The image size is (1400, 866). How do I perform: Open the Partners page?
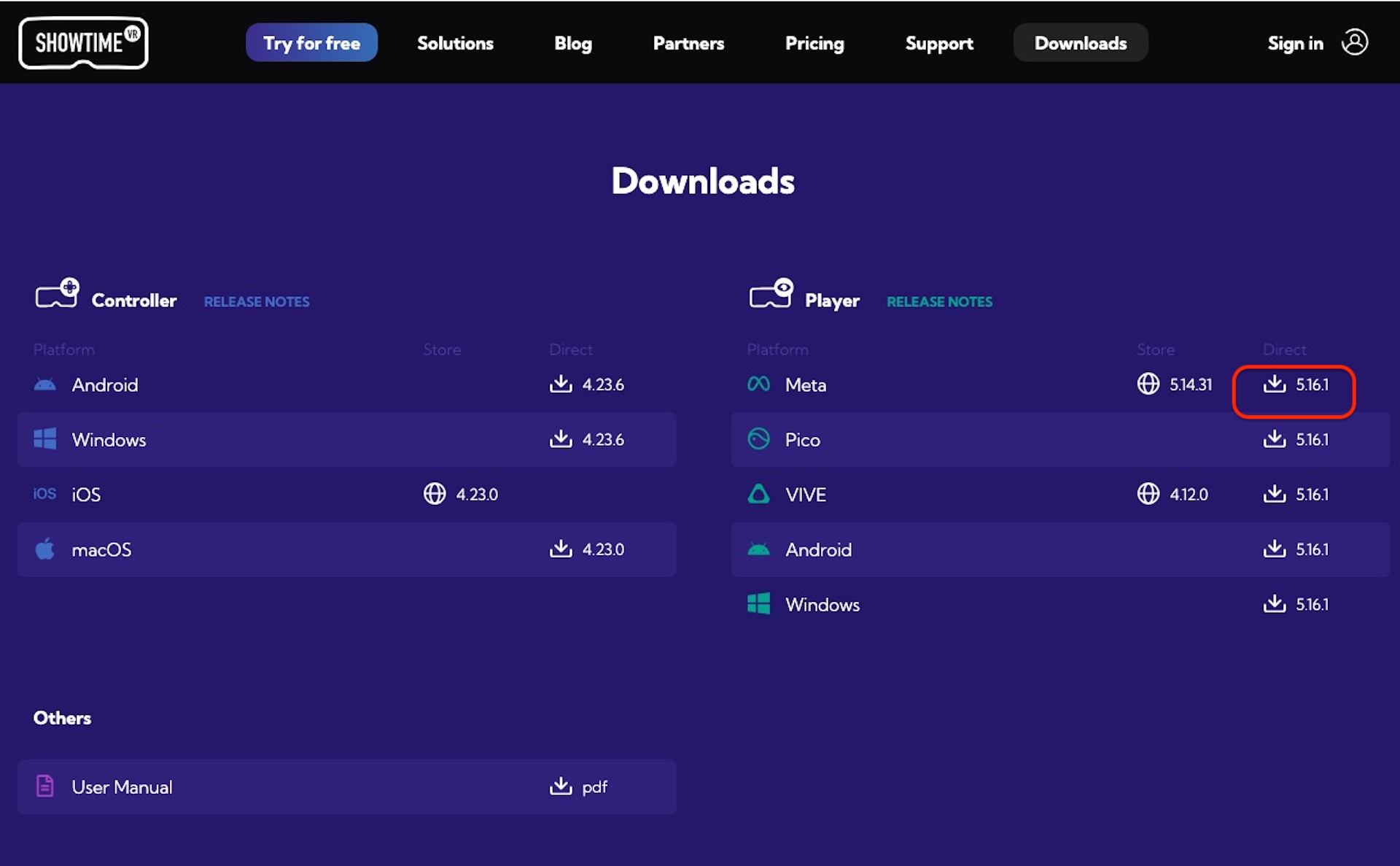coord(688,43)
